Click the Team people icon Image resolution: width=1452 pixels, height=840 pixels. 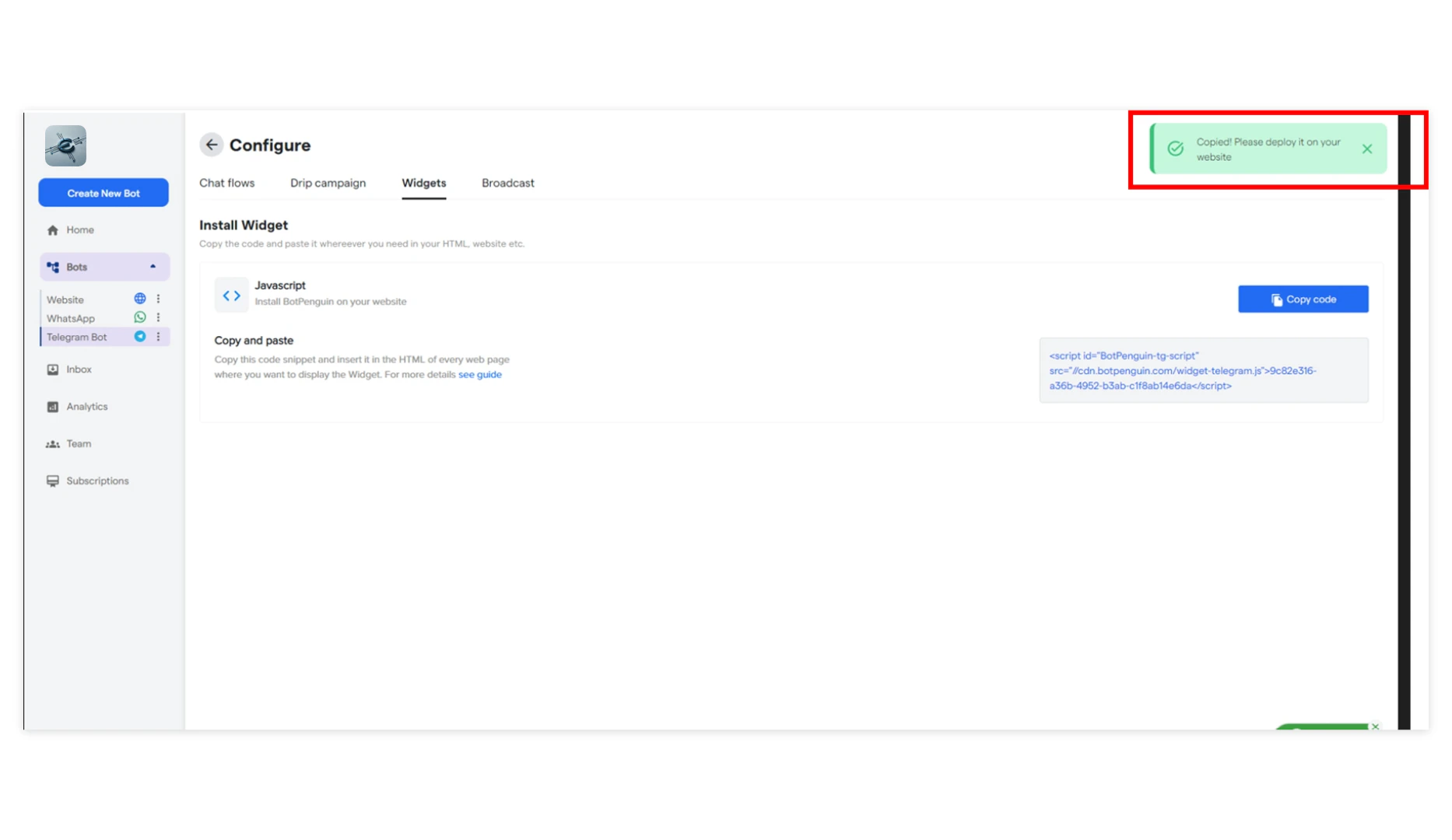pyautogui.click(x=53, y=444)
